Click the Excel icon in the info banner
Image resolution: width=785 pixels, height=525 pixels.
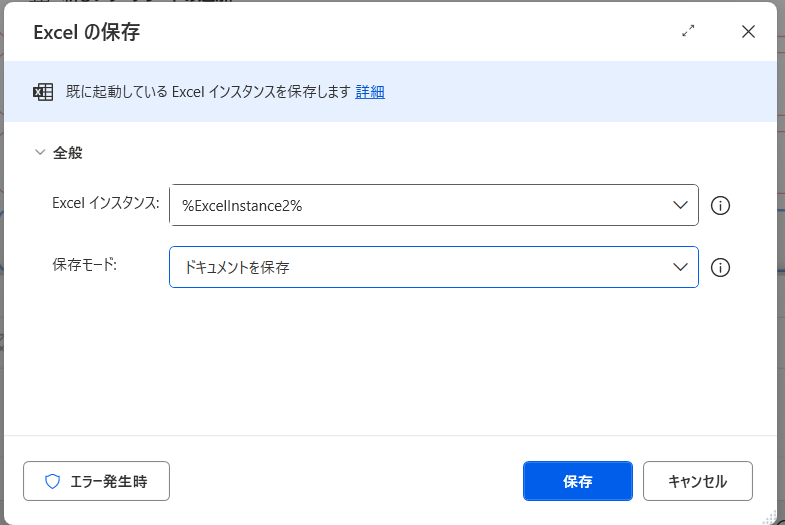tap(43, 92)
